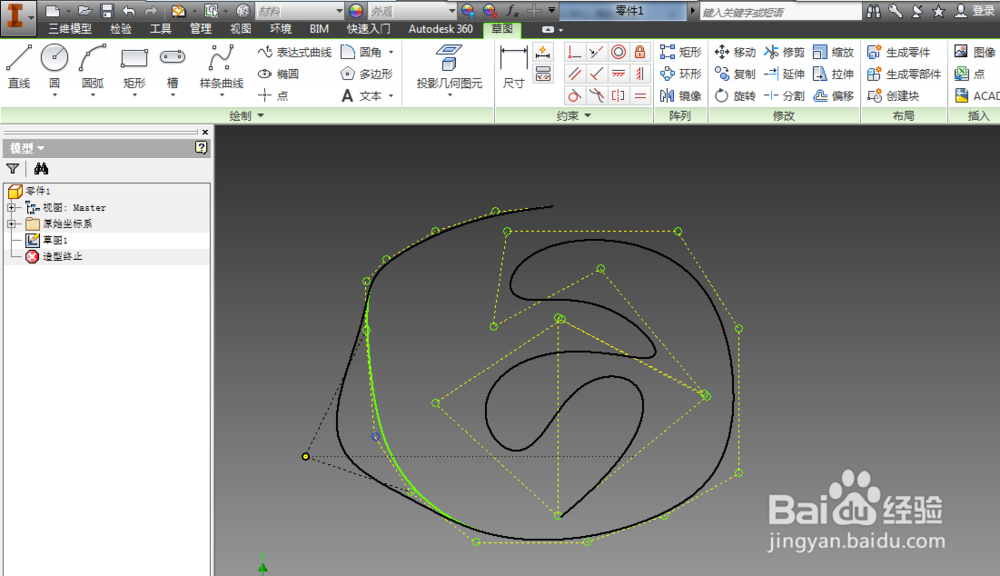This screenshot has width=1000, height=576.
Task: Open the 文本 text tool dropdown arrow
Action: 391,96
